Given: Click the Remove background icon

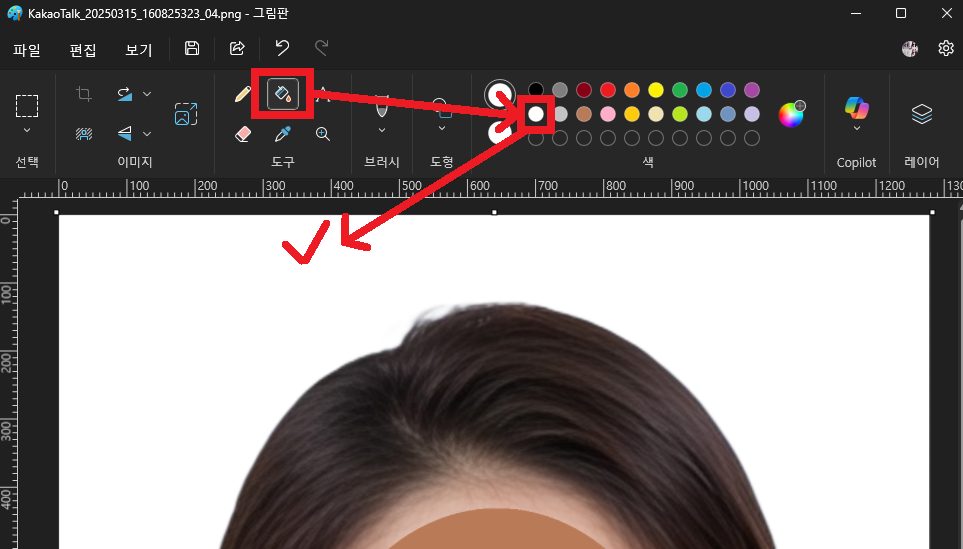Looking at the screenshot, I should 84,133.
